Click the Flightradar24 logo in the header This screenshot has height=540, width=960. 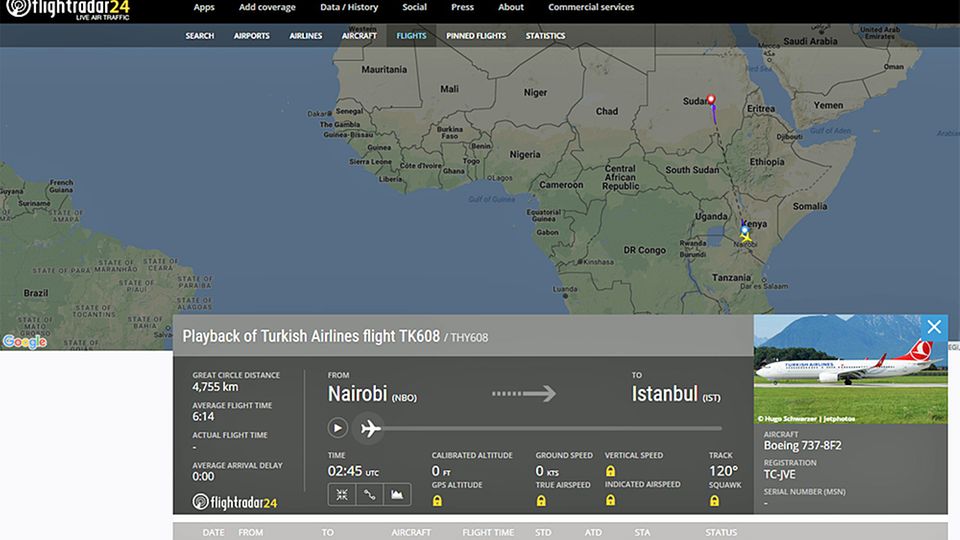[66, 11]
